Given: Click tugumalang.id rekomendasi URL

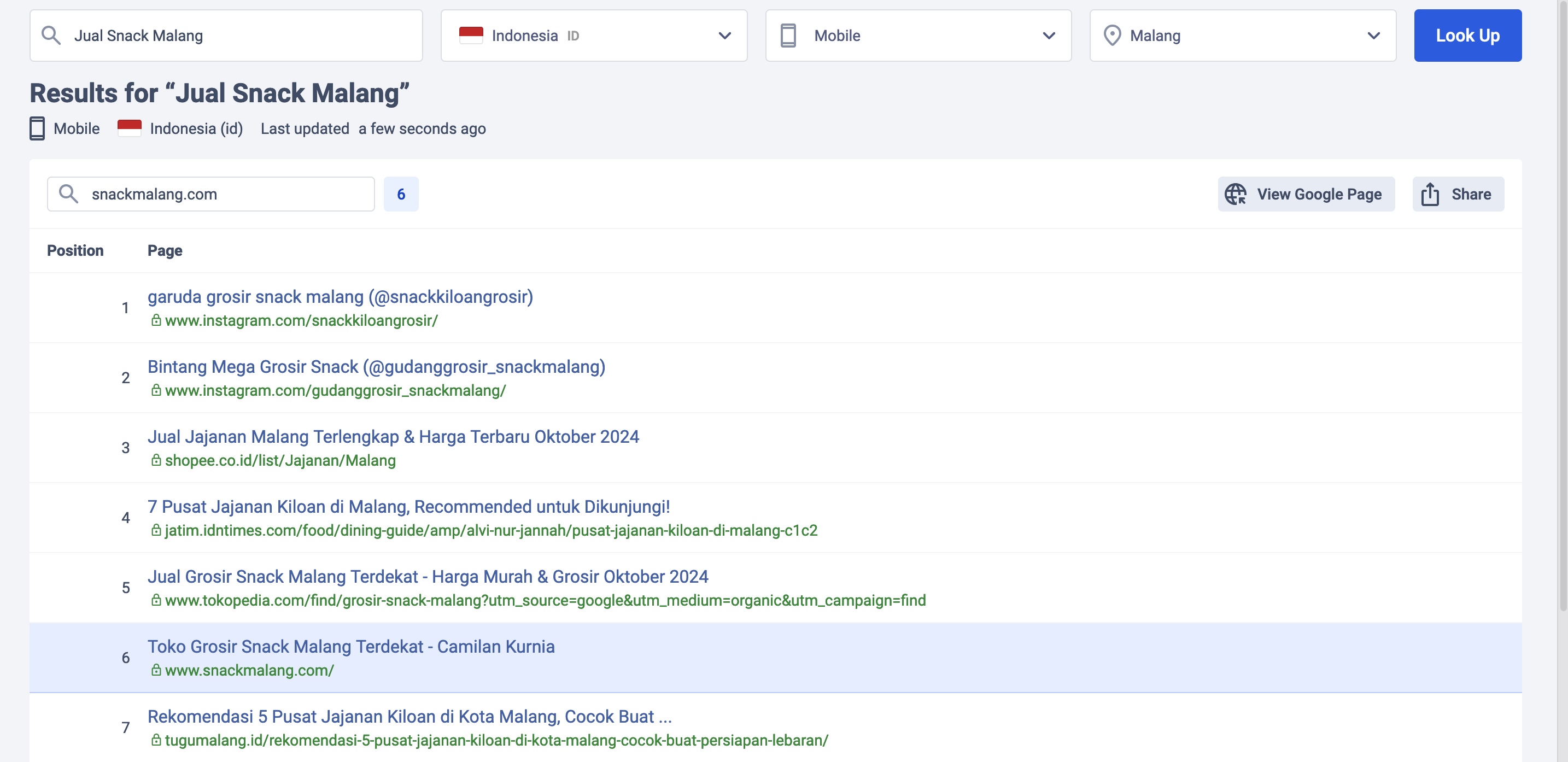Looking at the screenshot, I should (x=496, y=740).
